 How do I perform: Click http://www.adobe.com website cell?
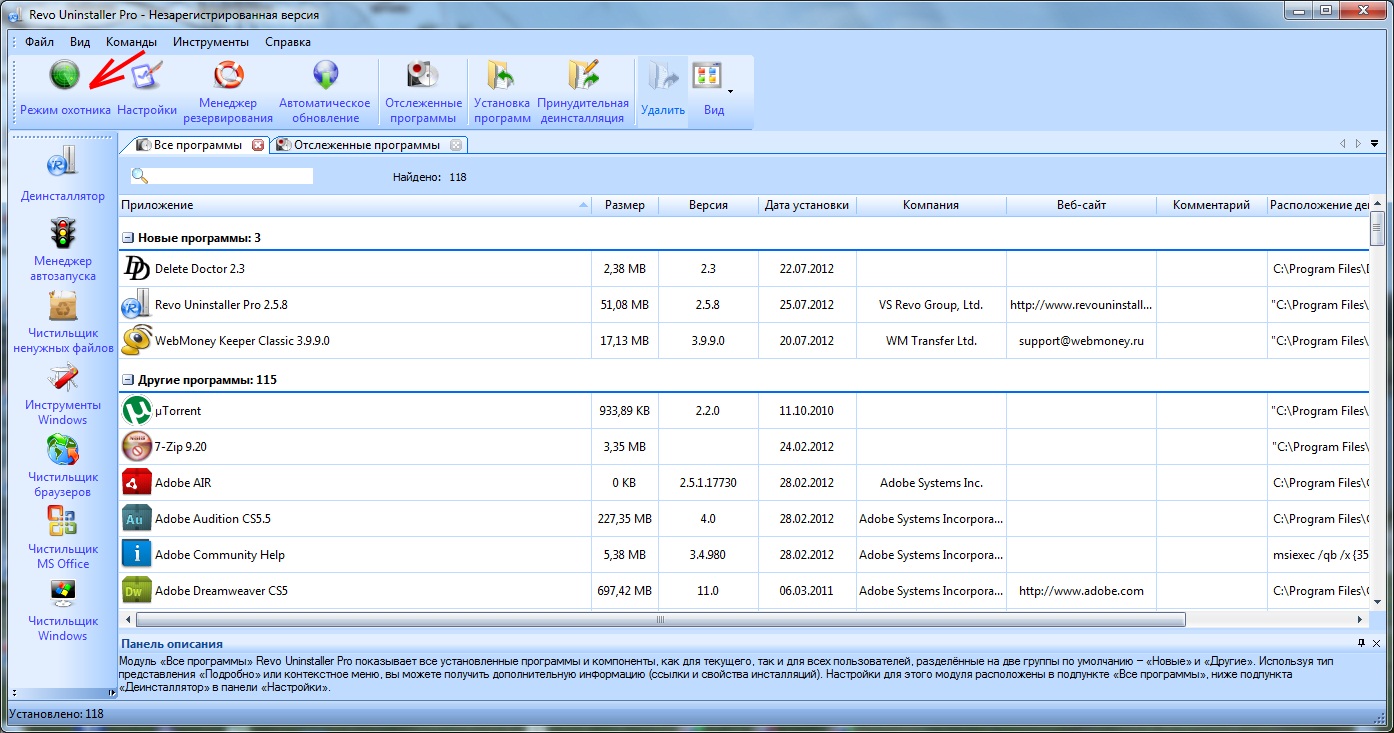coord(1081,591)
